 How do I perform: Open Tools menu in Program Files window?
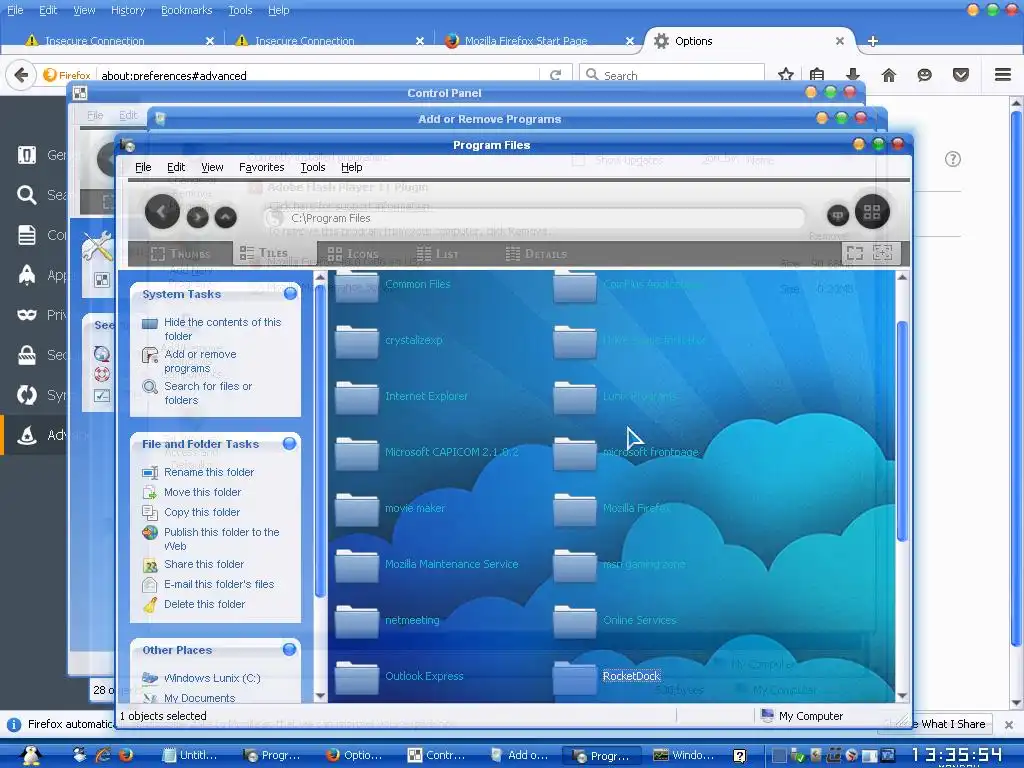(312, 167)
